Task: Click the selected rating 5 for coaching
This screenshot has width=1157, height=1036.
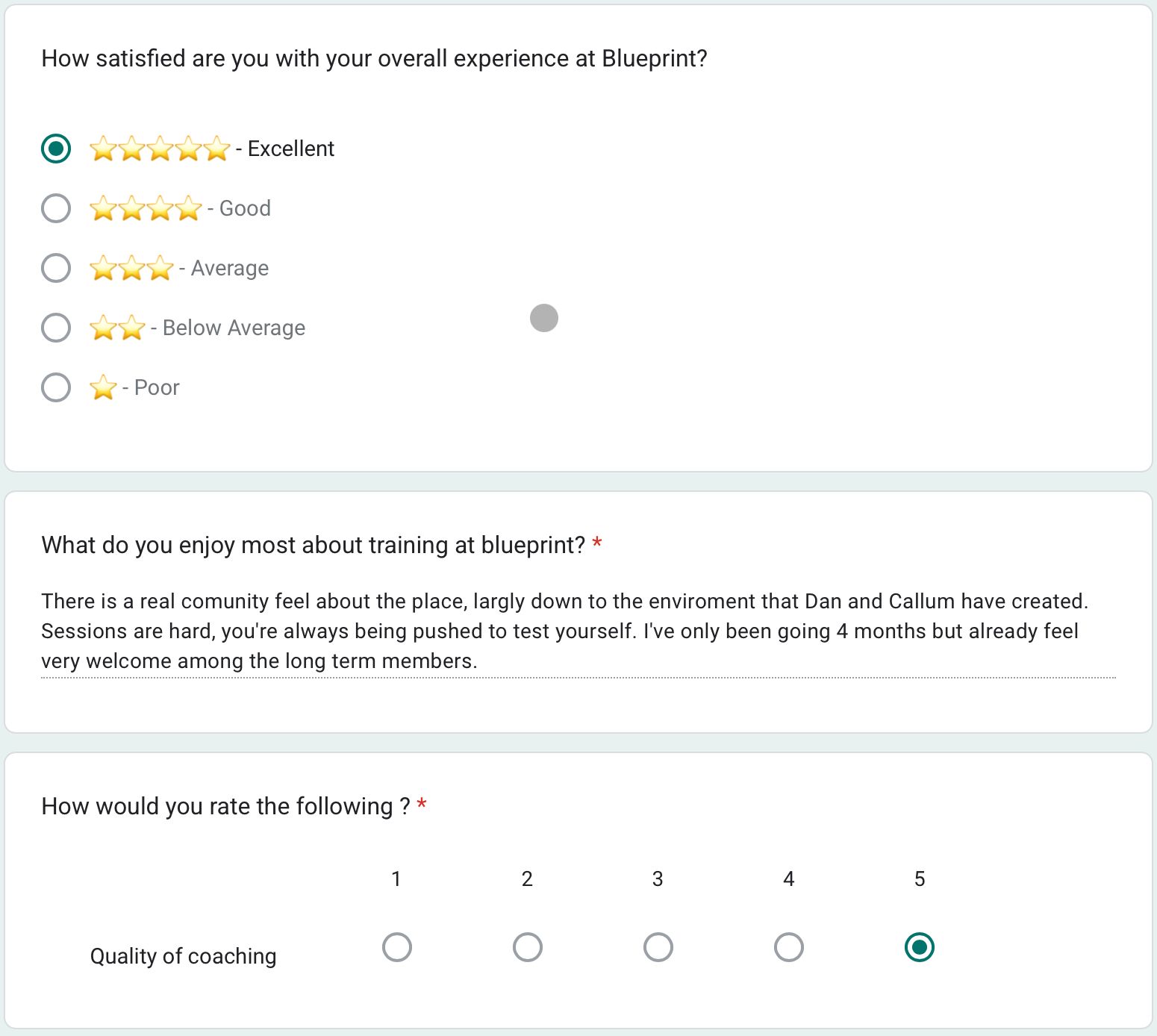Action: (x=919, y=947)
